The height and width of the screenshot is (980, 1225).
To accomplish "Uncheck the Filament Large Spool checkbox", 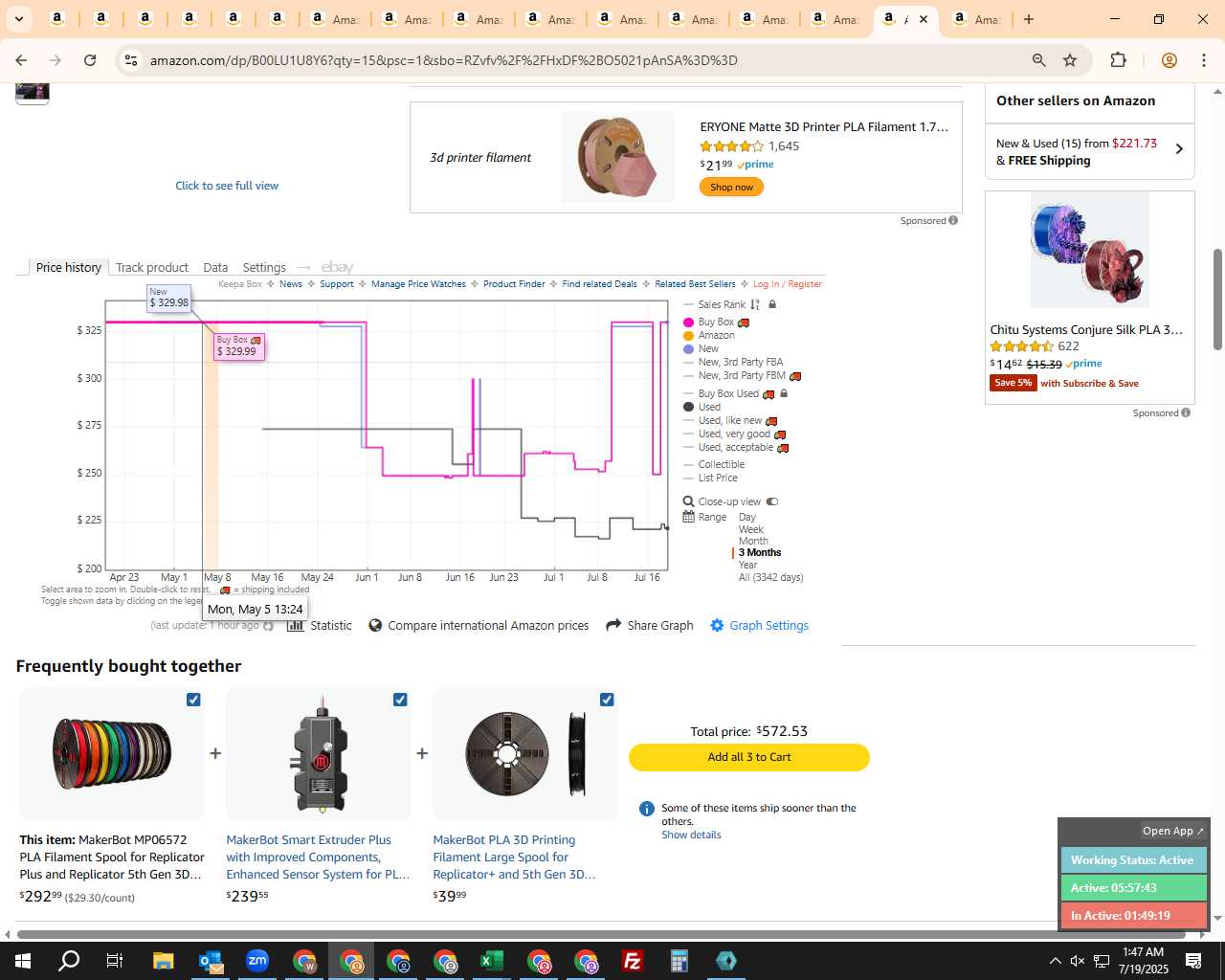I will coord(607,700).
